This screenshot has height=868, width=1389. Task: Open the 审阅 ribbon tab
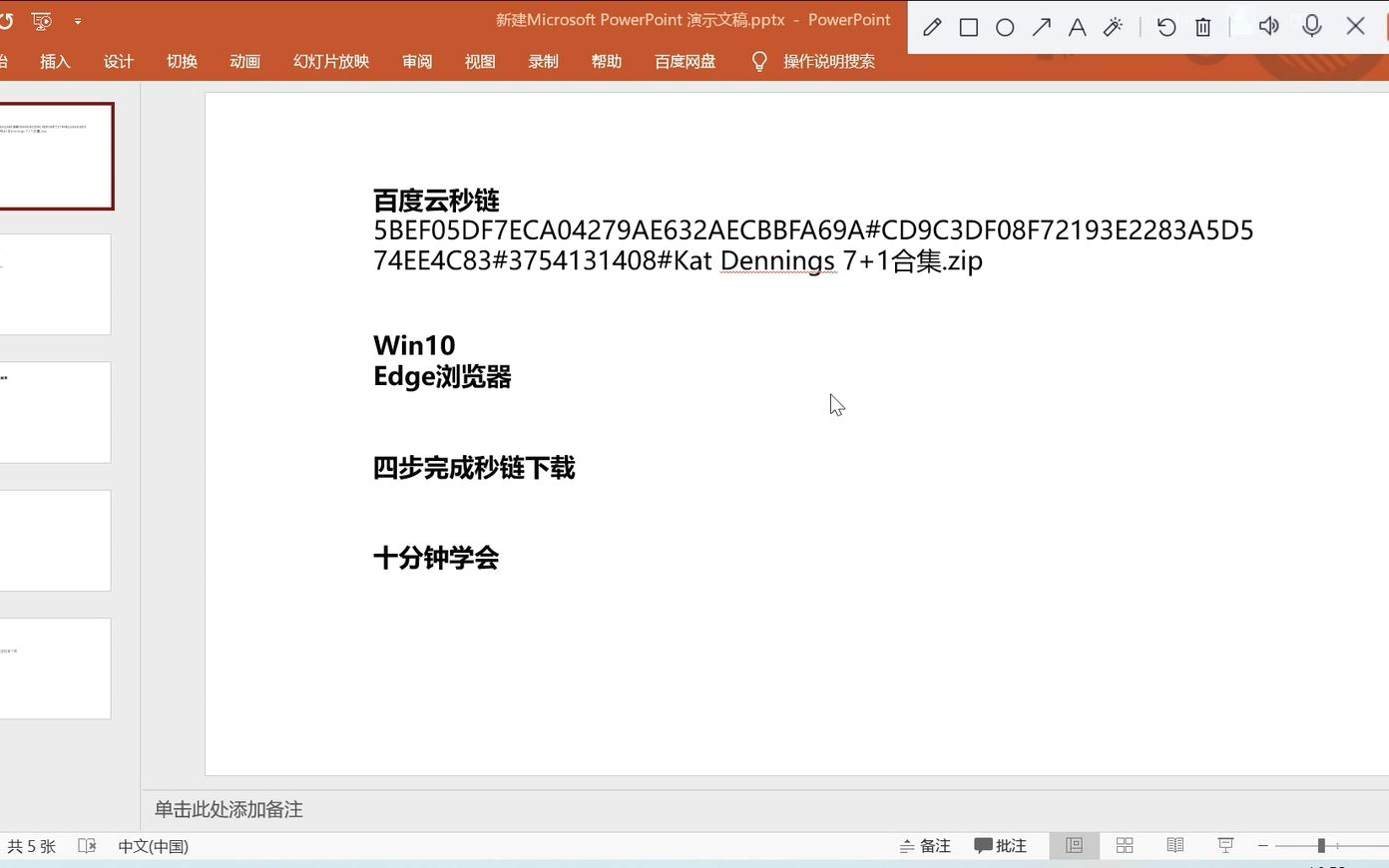click(417, 62)
